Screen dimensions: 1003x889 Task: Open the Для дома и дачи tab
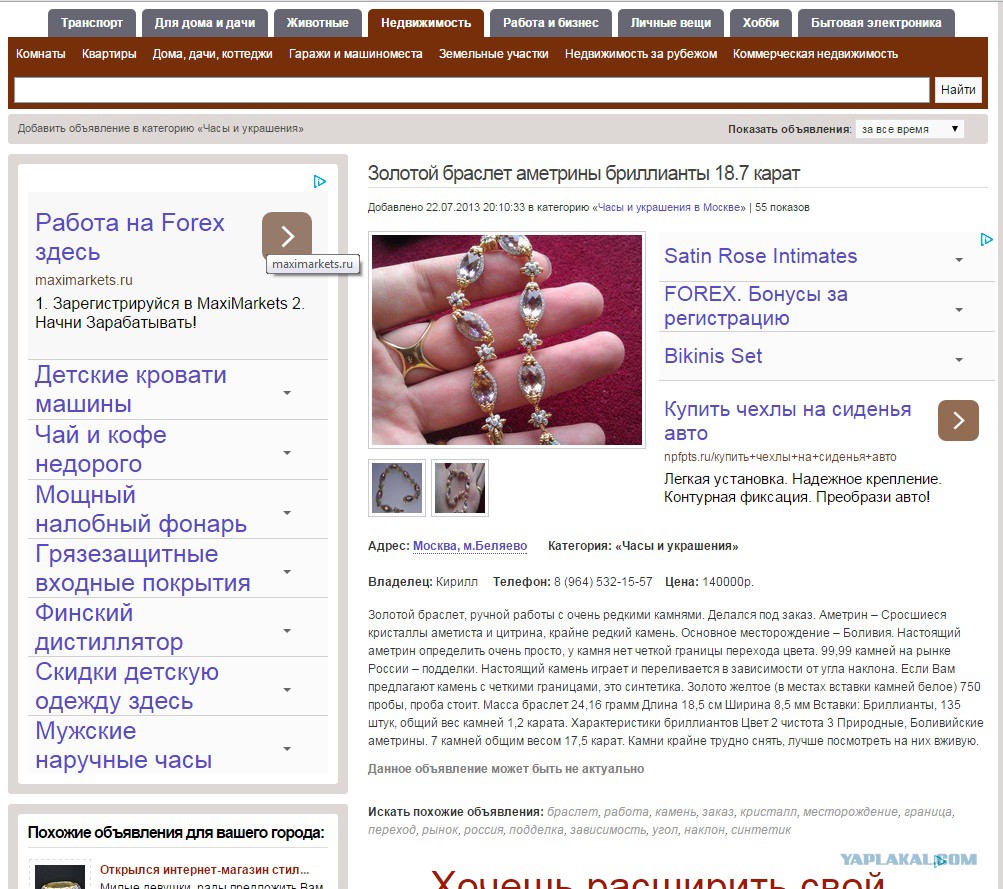pyautogui.click(x=205, y=23)
